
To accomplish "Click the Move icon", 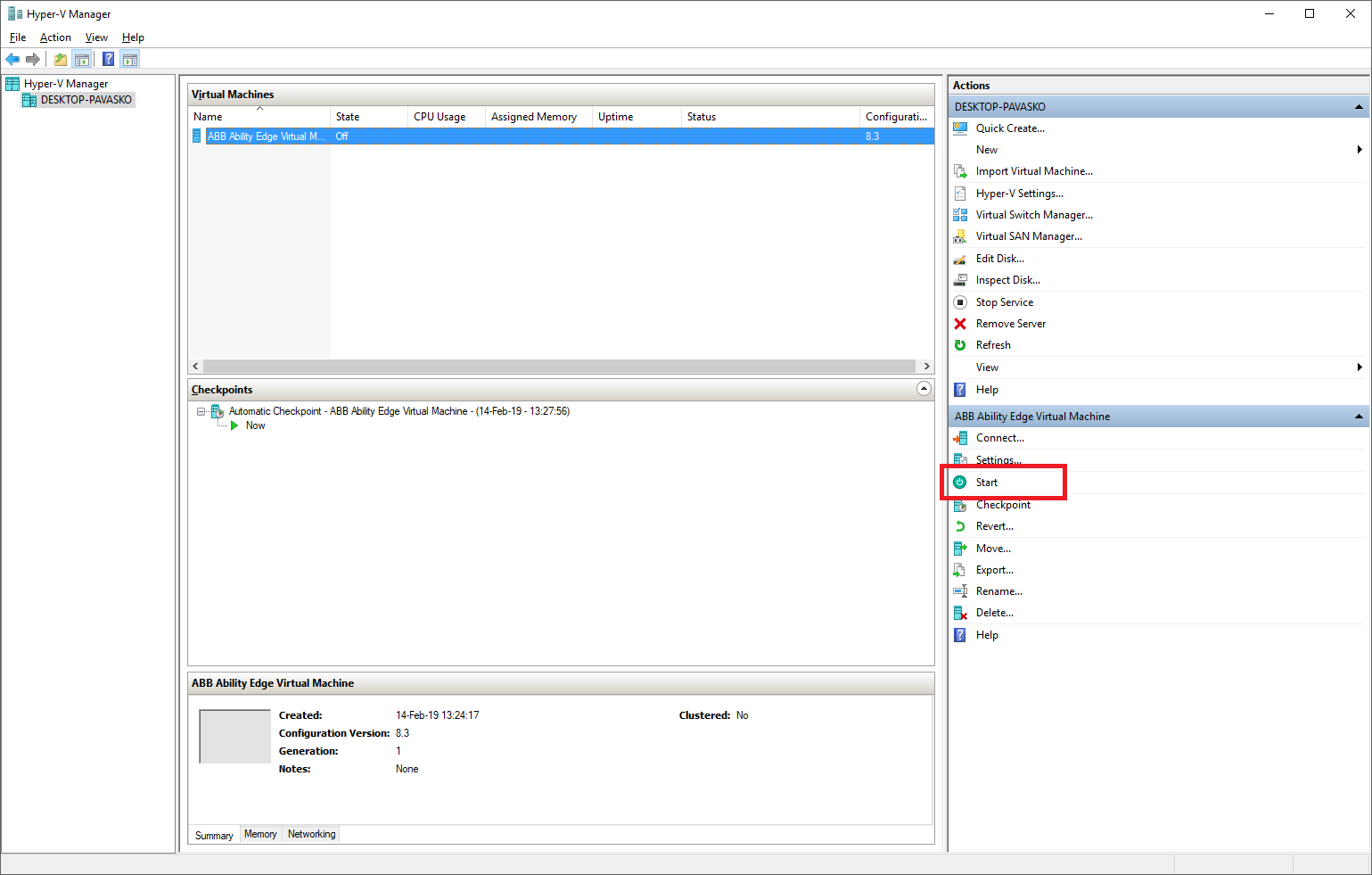I will [960, 549].
